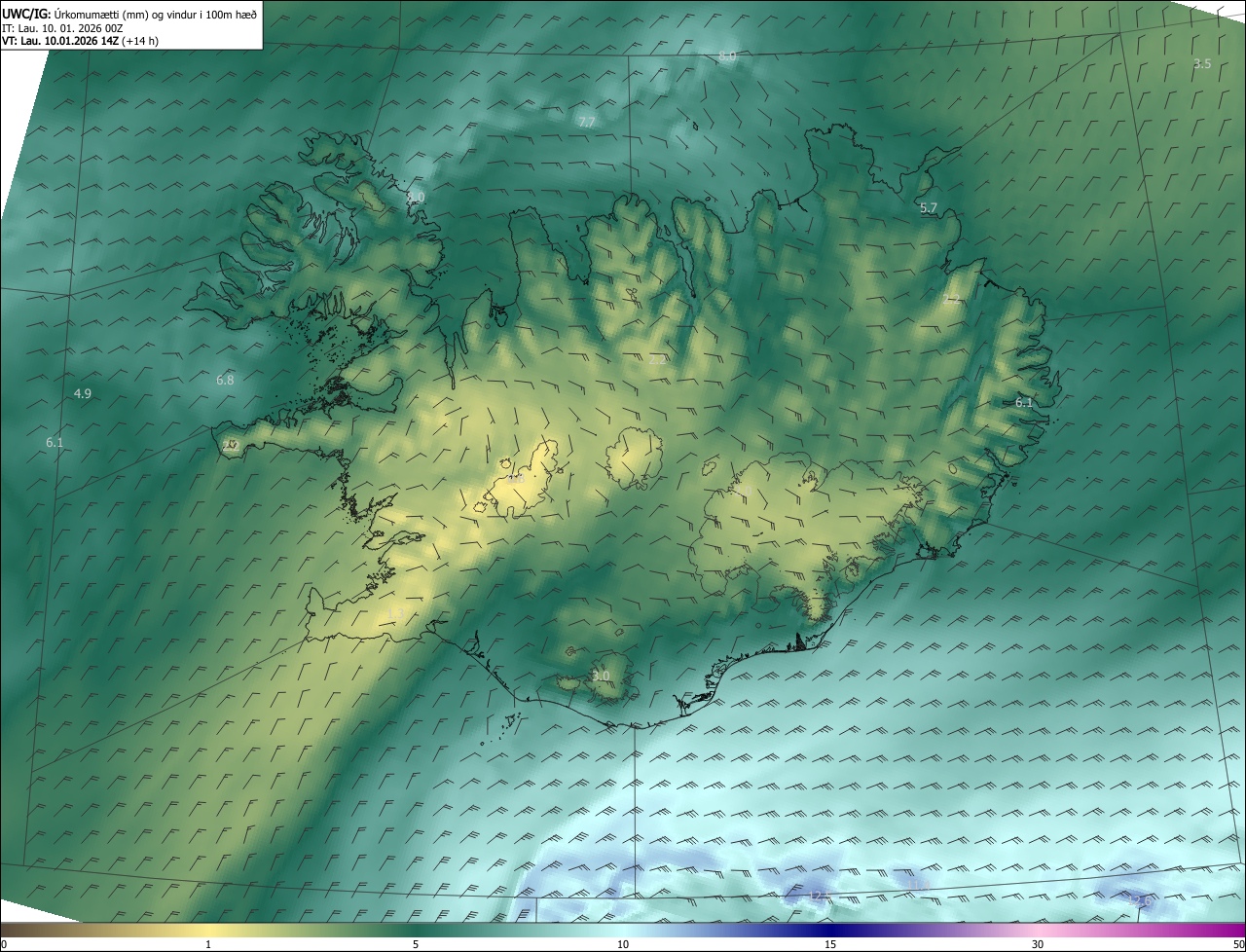
Task: Click the 6.1 value label far west over the sea
Action: (x=55, y=442)
